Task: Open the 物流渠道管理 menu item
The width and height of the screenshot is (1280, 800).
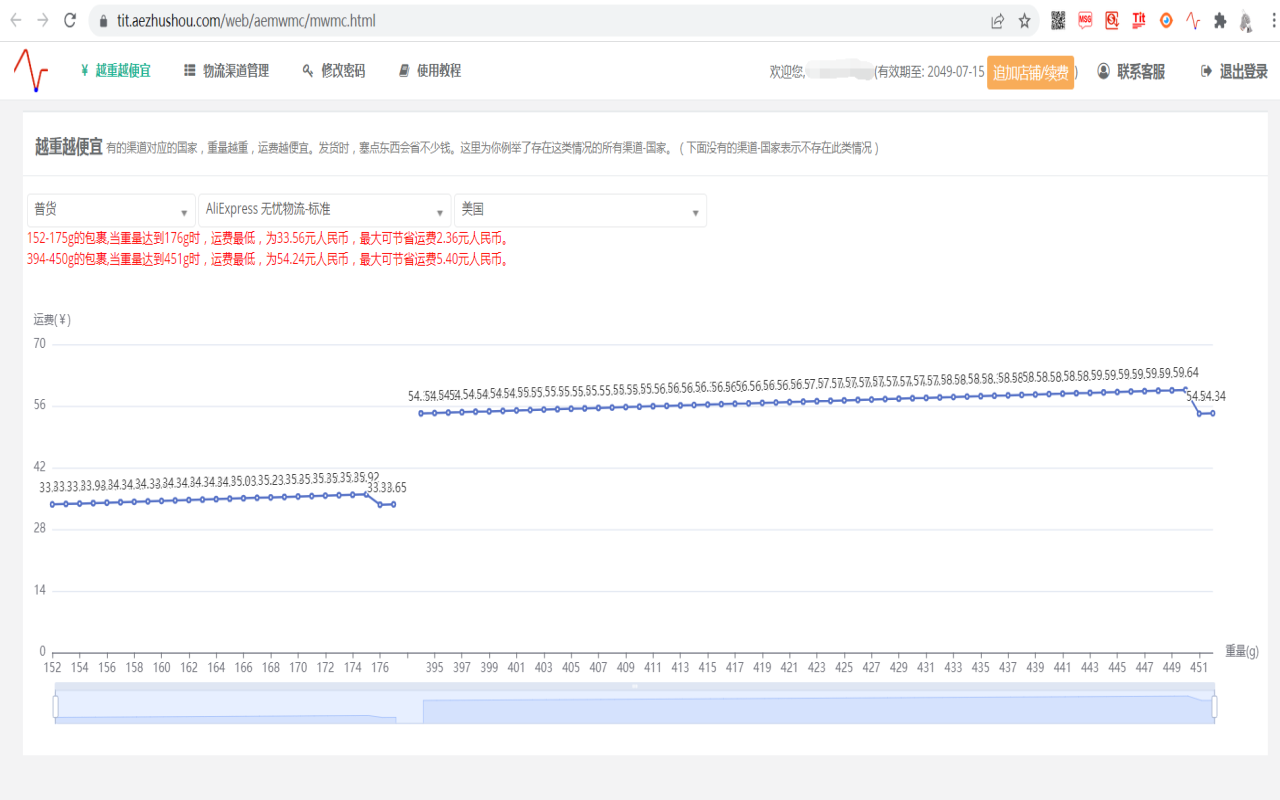Action: (x=226, y=71)
